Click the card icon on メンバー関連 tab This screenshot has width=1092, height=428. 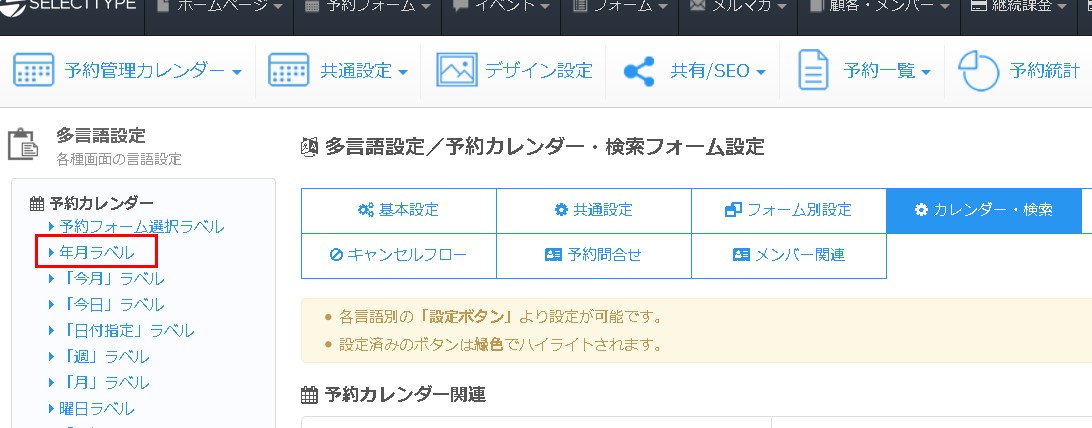point(741,255)
